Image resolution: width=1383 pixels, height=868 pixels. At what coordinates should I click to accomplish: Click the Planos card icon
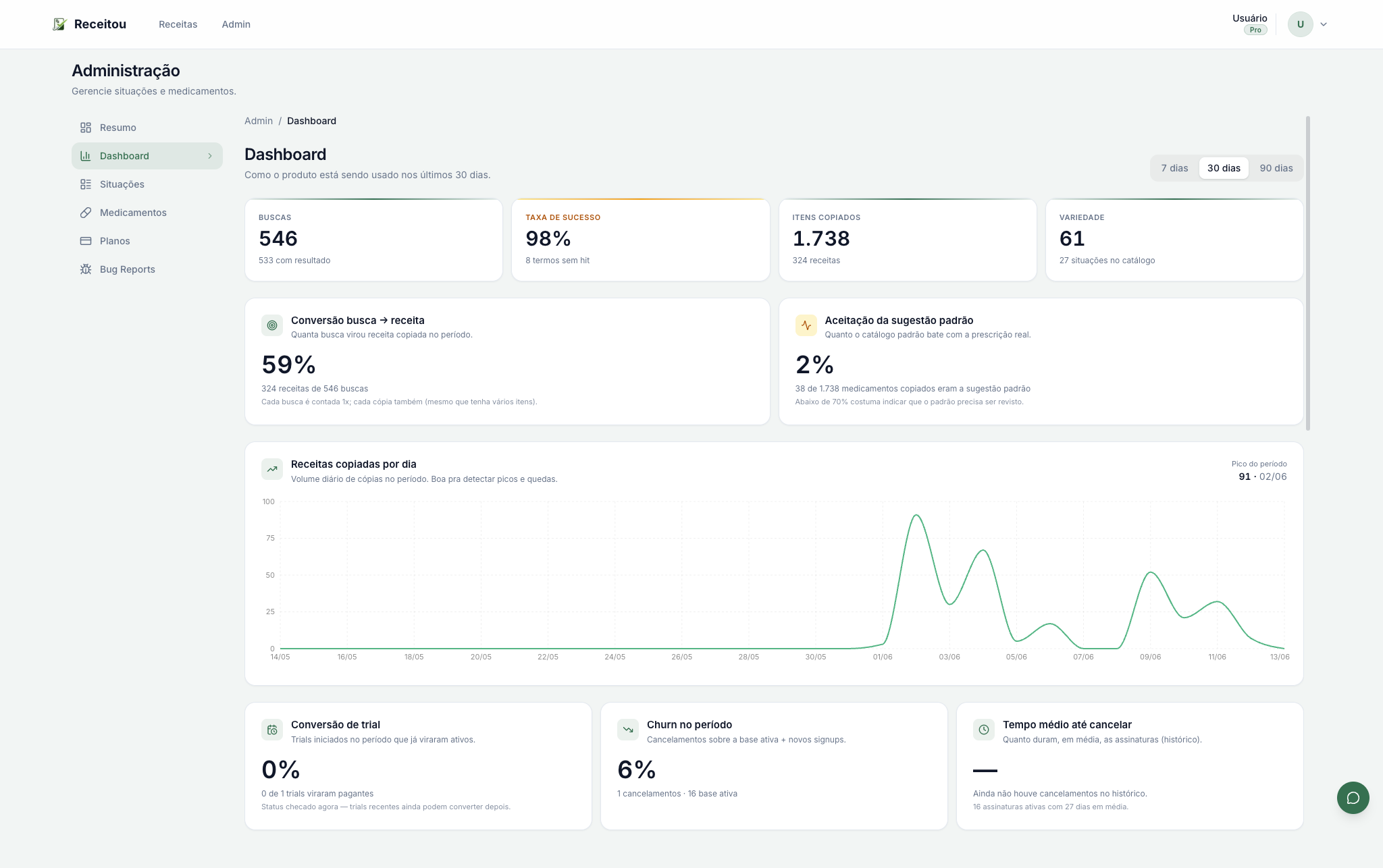point(86,241)
